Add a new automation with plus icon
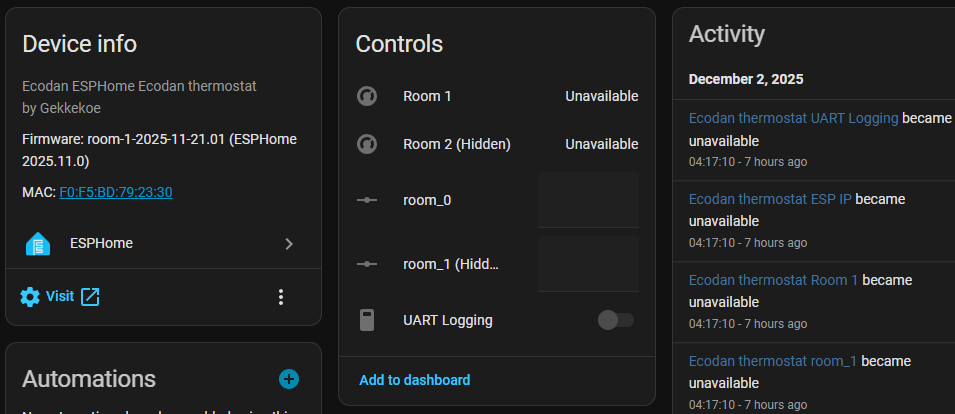 point(289,378)
